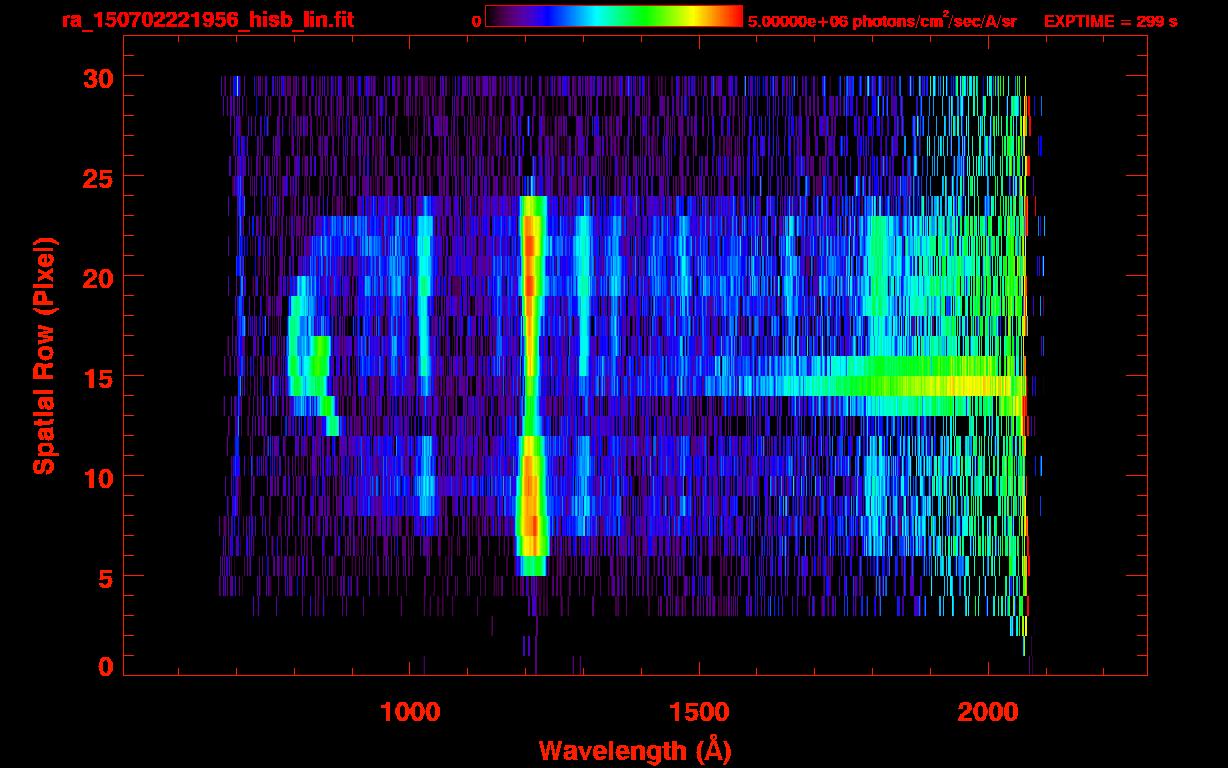Viewport: 1228px width, 768px height.
Task: Click x-axis tick label 1000
Action: pos(411,712)
